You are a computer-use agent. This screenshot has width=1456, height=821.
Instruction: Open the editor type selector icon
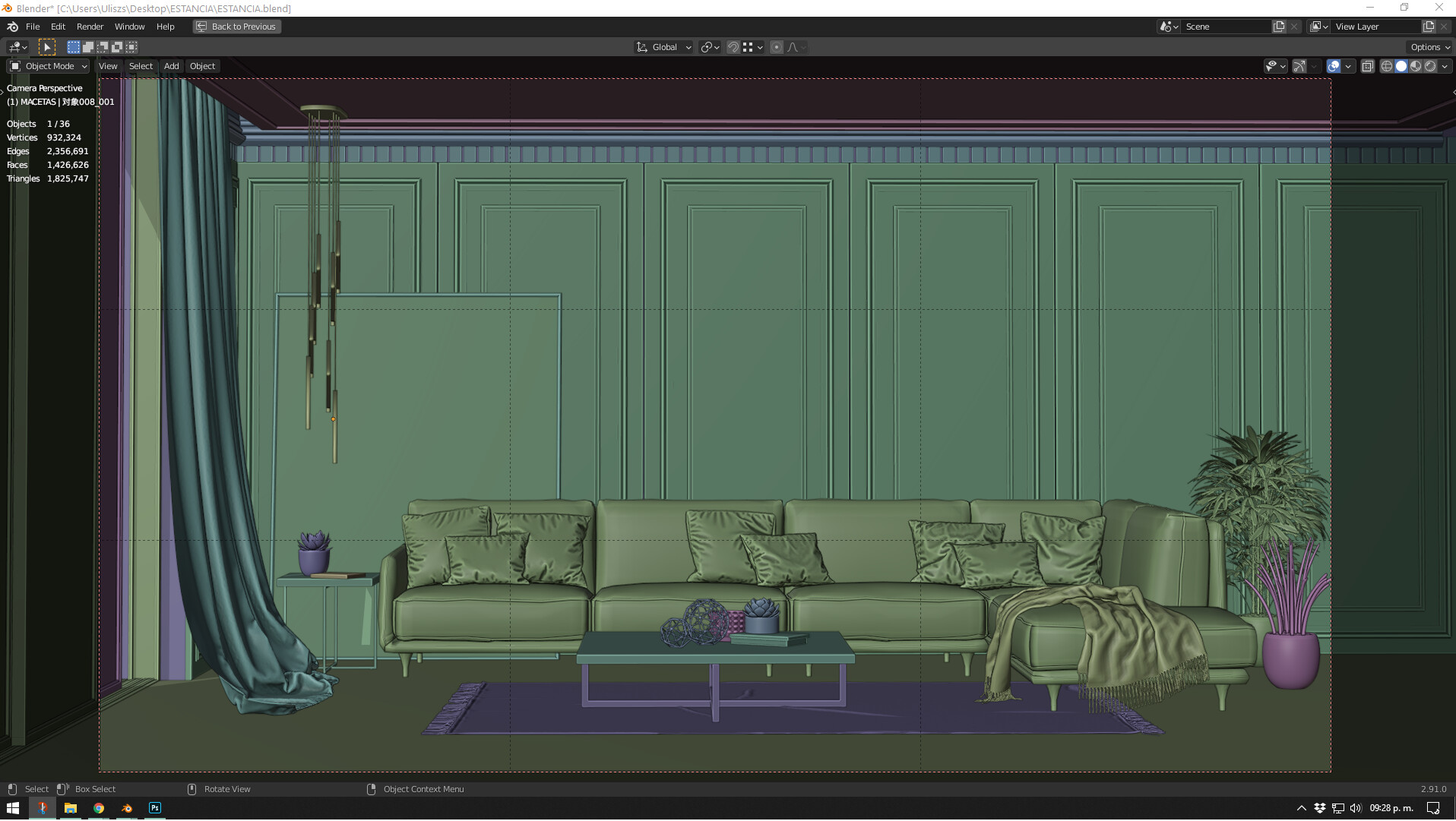(17, 47)
